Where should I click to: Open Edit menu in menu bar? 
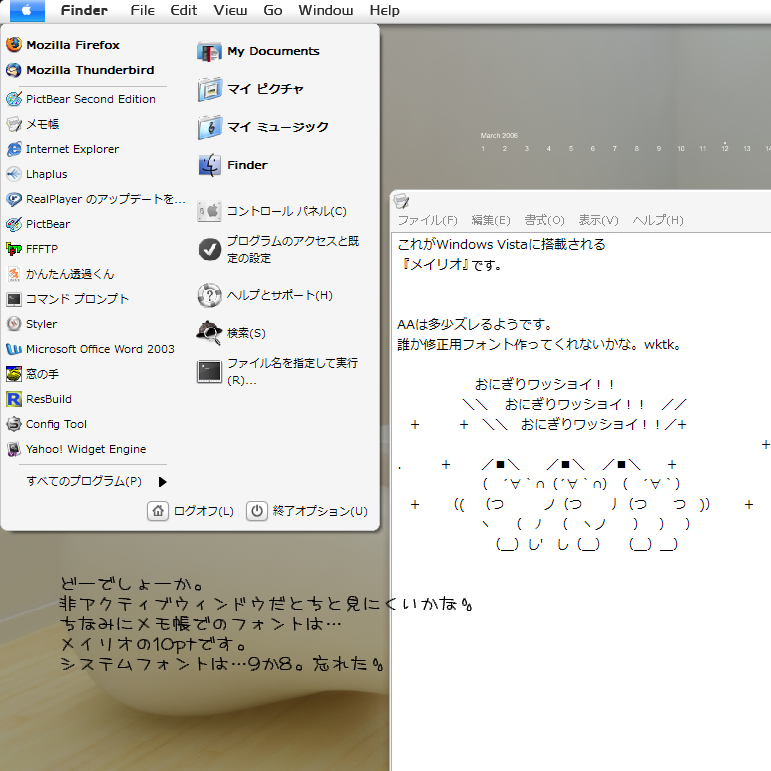click(x=183, y=10)
